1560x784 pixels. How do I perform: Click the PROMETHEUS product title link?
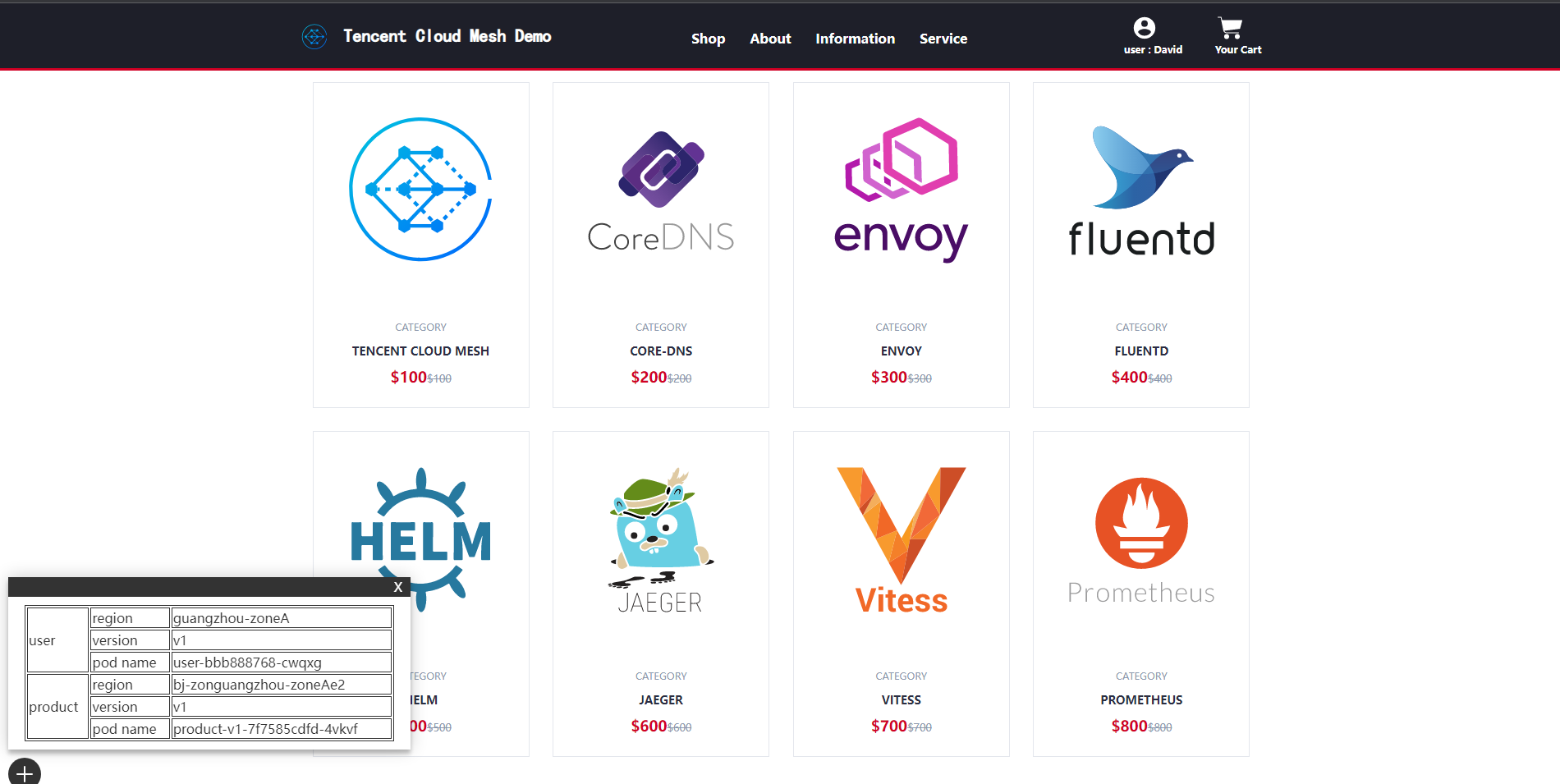1141,700
